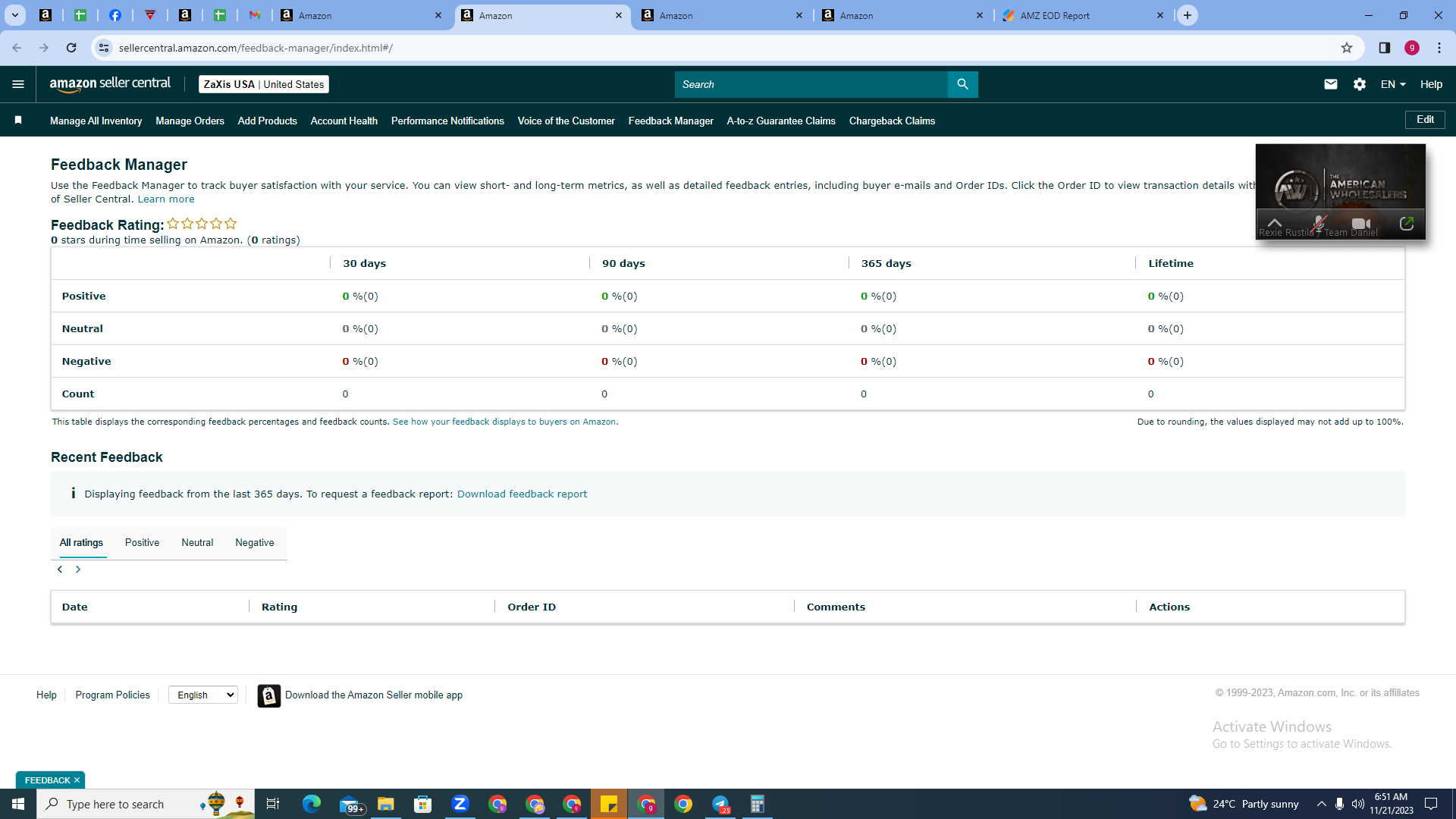This screenshot has width=1456, height=819.
Task: Open Account Health menu item
Action: [x=344, y=121]
